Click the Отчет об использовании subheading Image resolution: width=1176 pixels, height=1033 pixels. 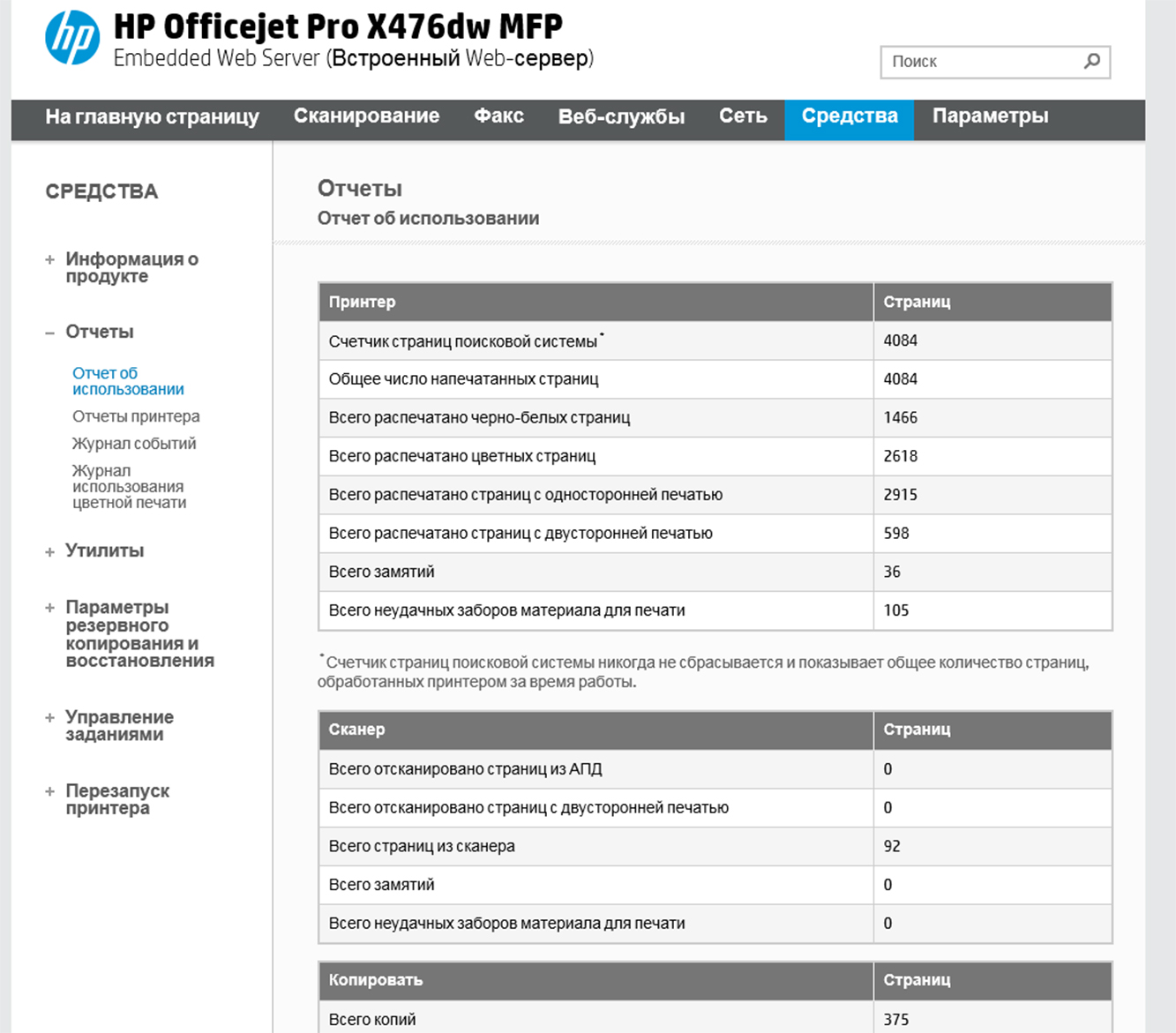(428, 218)
